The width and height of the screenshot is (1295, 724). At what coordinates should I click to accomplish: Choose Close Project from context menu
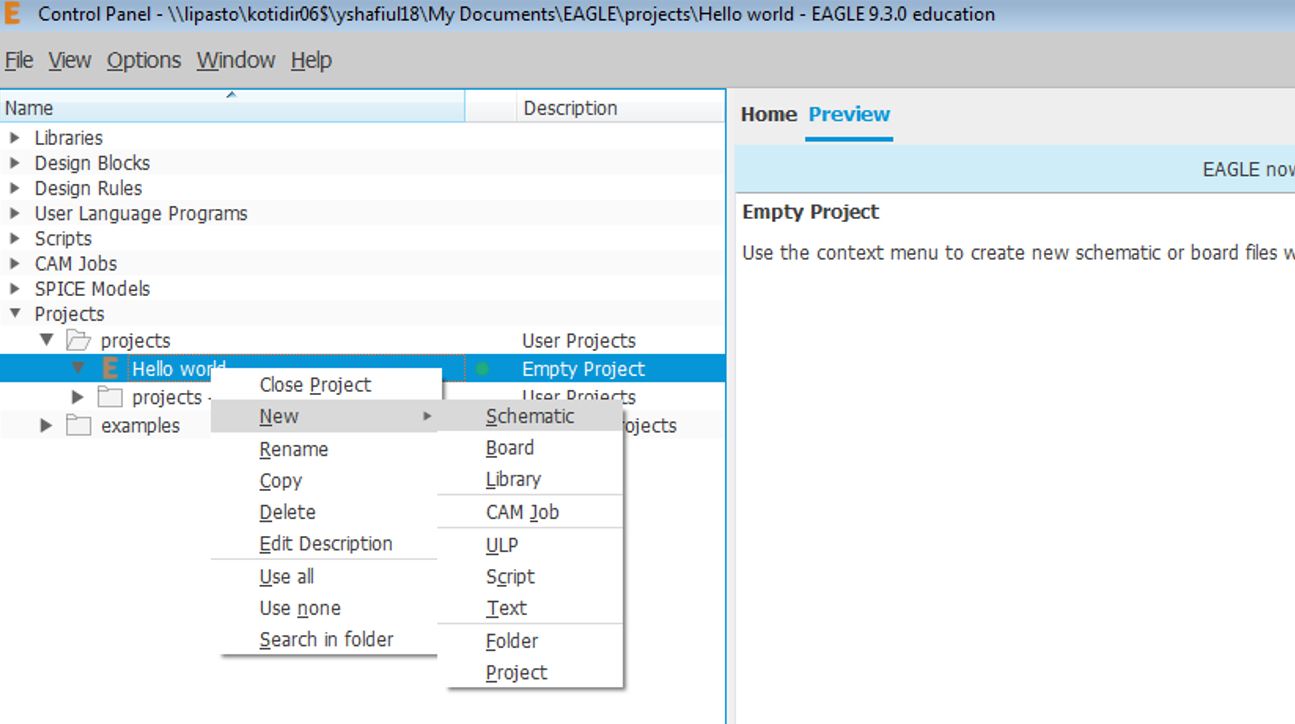tap(326, 385)
